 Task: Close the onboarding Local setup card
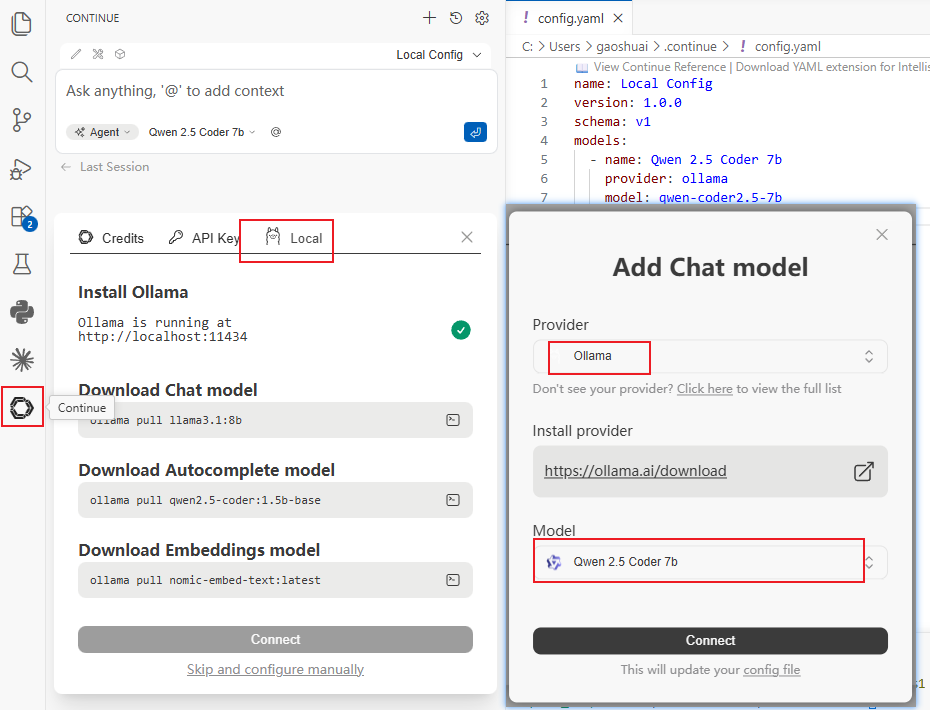(x=467, y=237)
